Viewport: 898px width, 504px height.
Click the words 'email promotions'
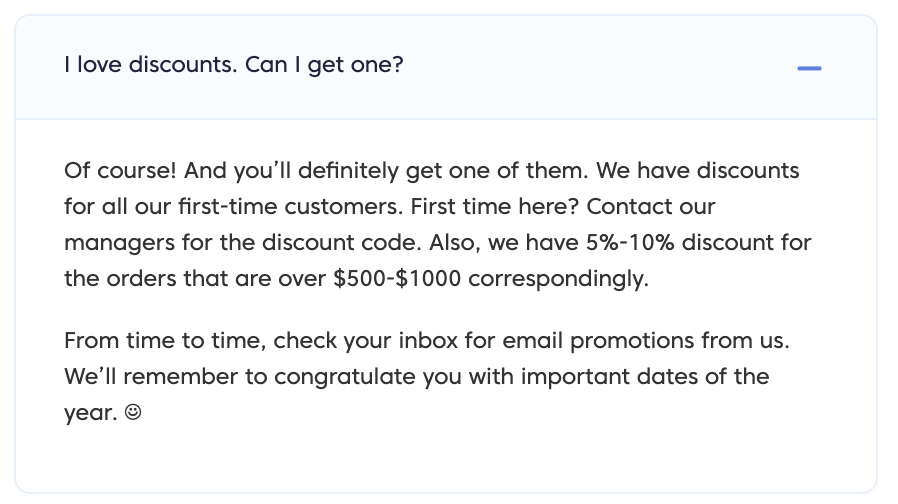coord(598,341)
